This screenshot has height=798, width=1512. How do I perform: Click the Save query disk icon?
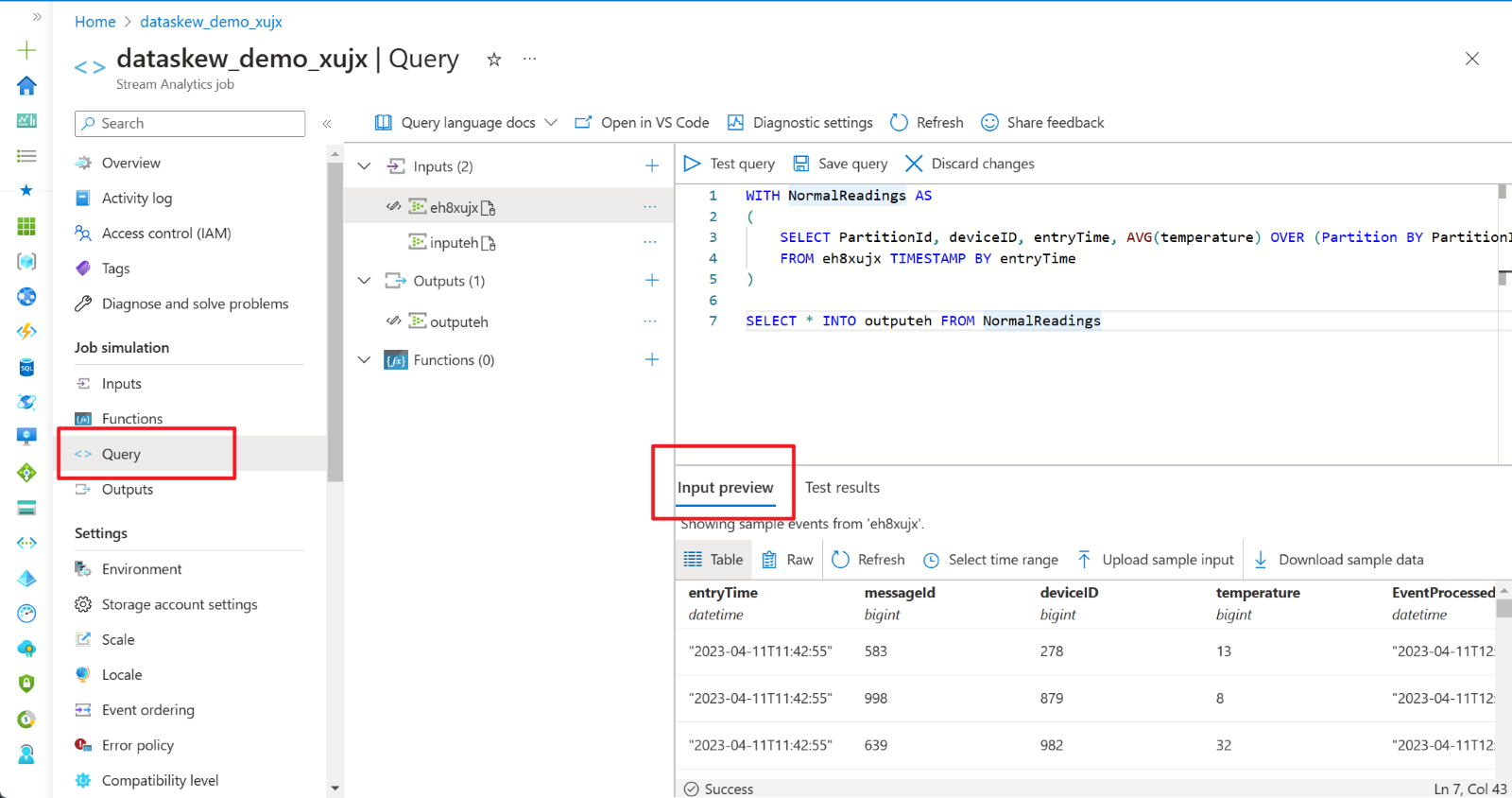(x=800, y=164)
